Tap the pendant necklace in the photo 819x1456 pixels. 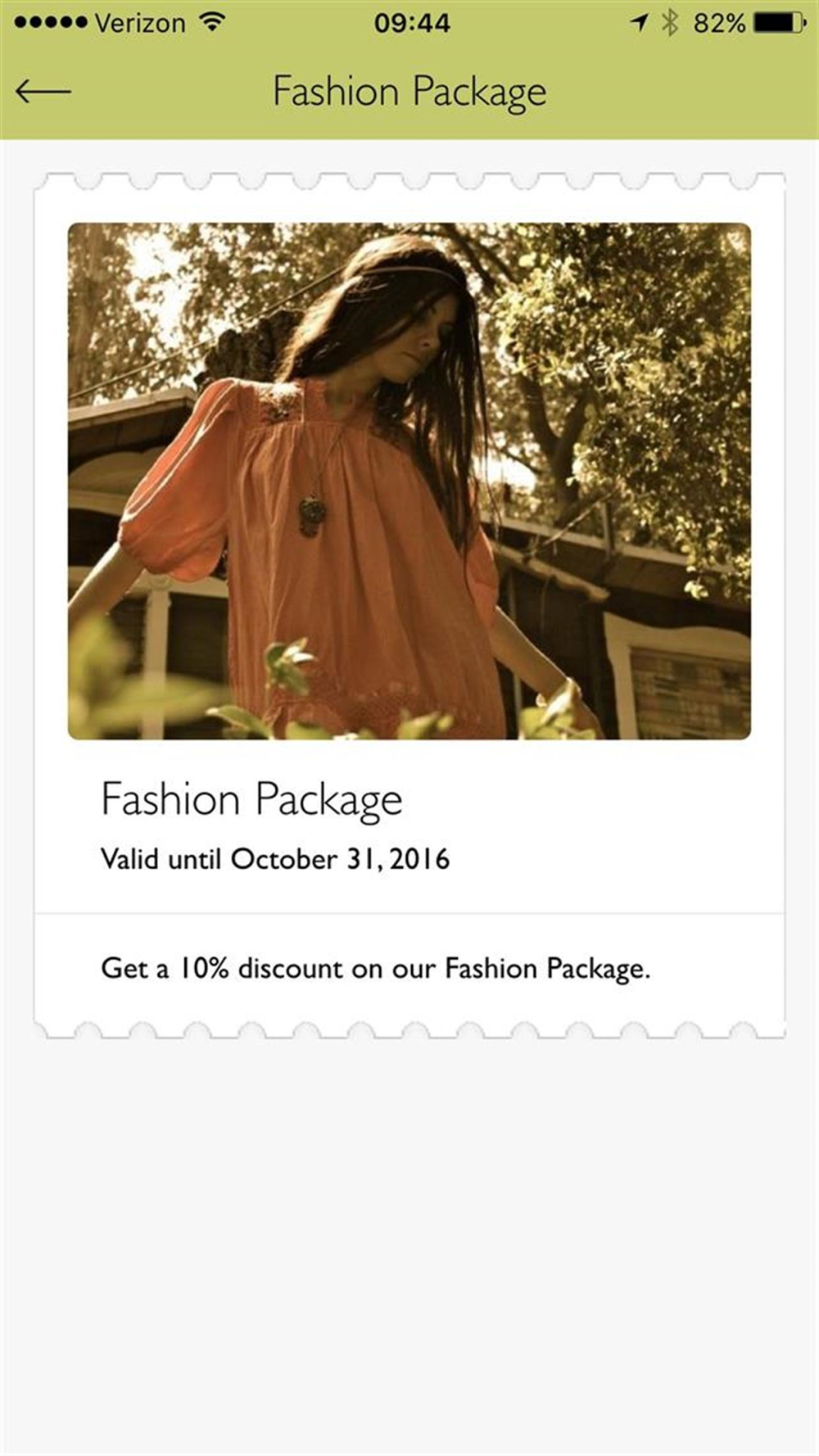(x=311, y=516)
